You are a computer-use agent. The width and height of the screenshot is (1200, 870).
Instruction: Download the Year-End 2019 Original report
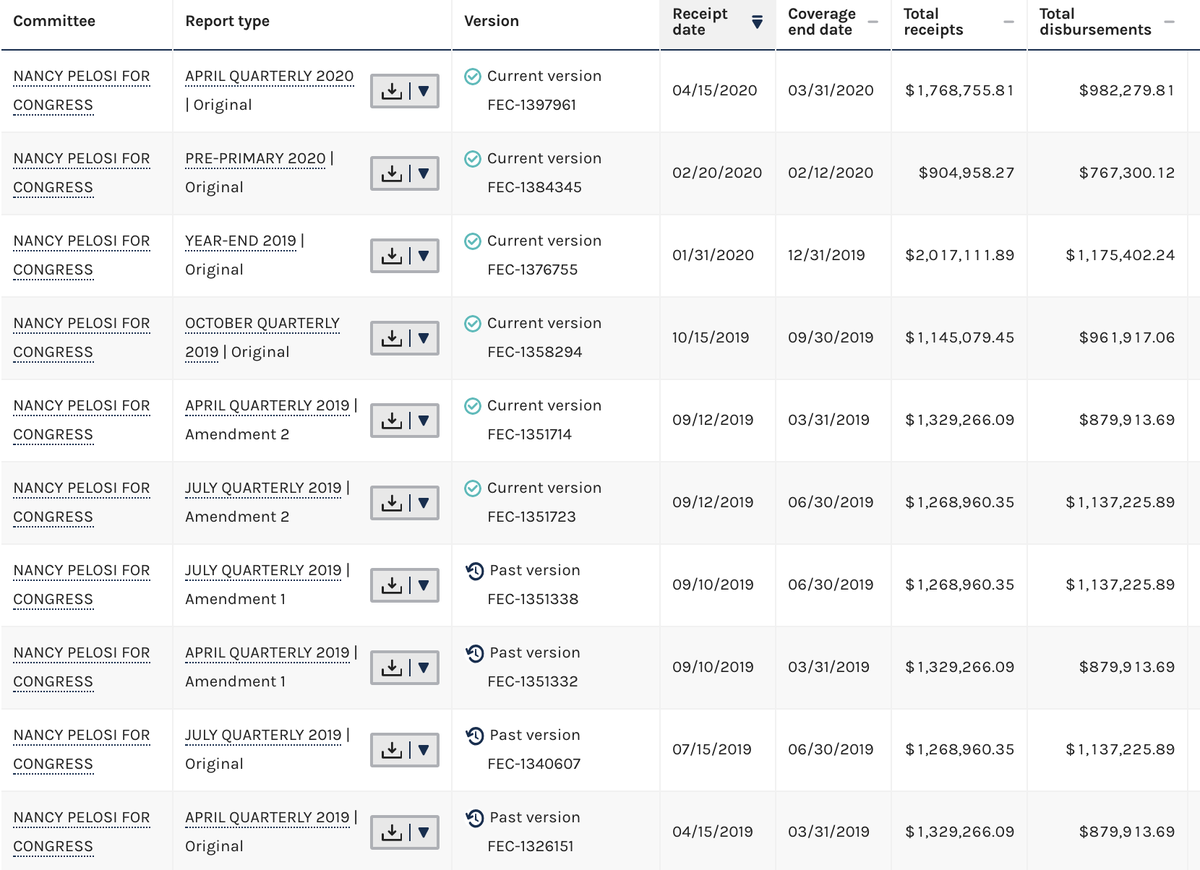[x=404, y=256]
